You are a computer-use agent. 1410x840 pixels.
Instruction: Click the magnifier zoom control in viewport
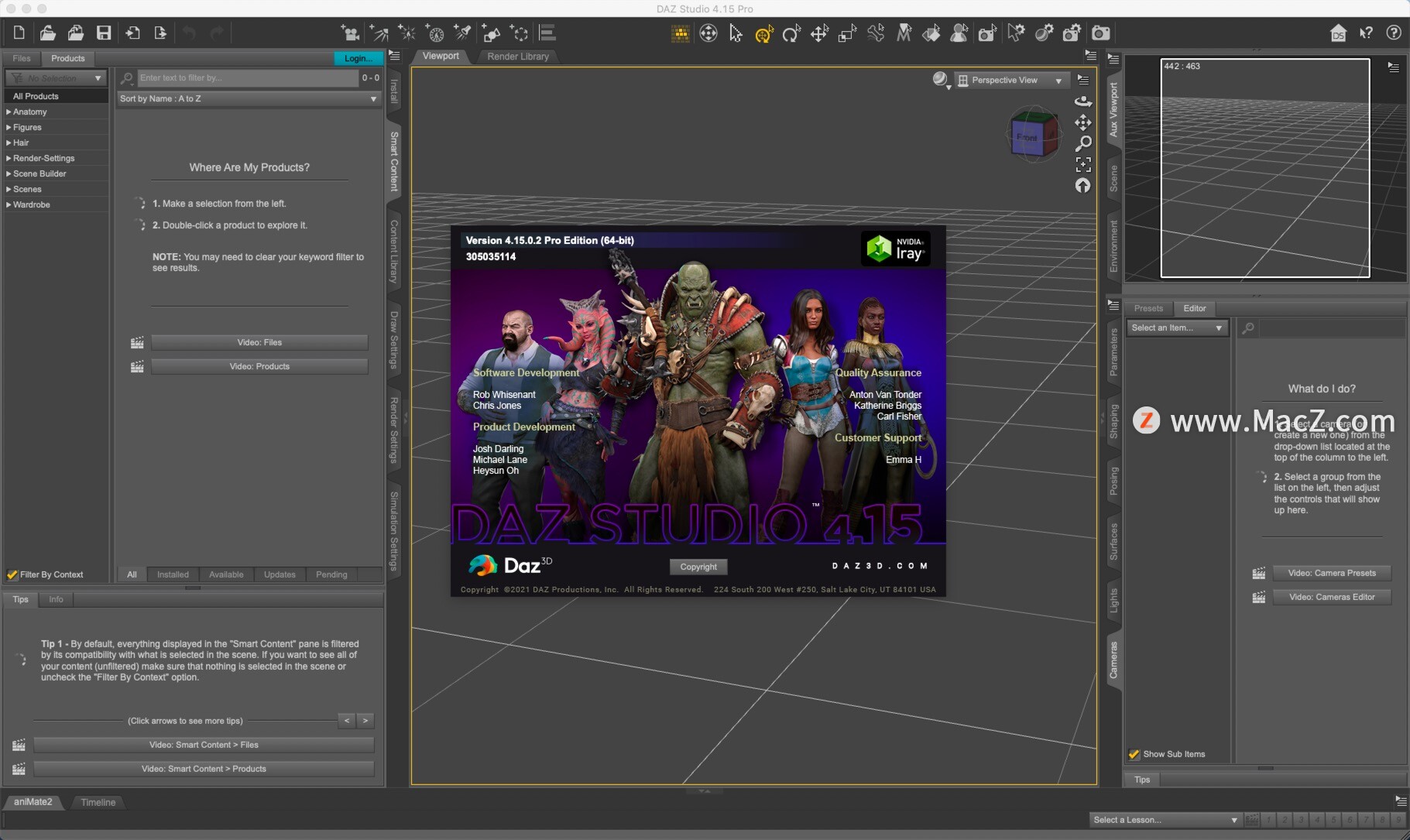[x=1083, y=143]
